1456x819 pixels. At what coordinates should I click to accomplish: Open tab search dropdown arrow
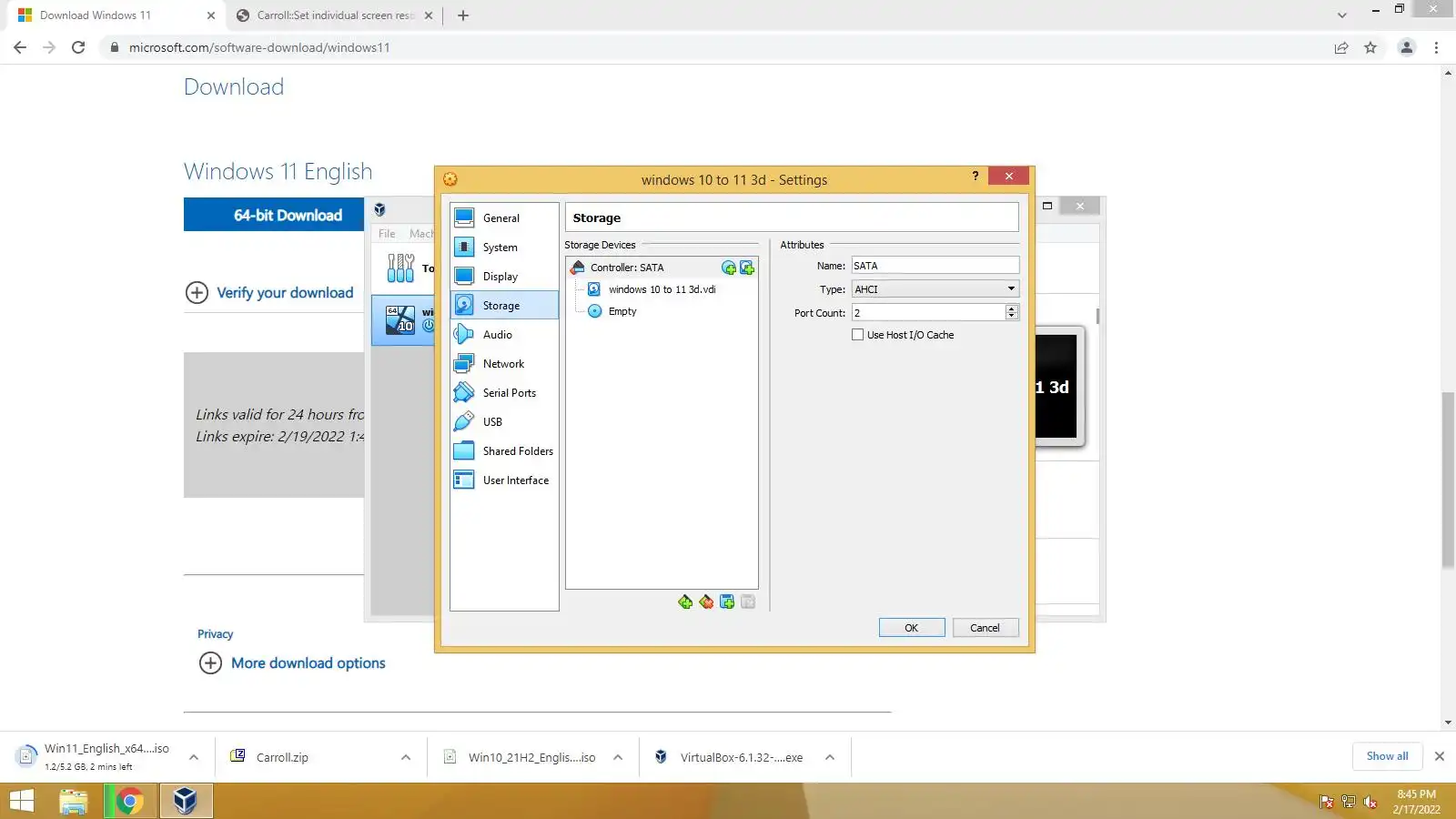point(1341,15)
